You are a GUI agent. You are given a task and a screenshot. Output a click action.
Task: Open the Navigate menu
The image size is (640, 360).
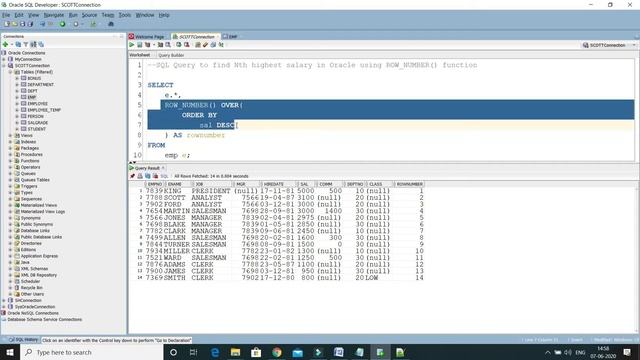(x=53, y=15)
